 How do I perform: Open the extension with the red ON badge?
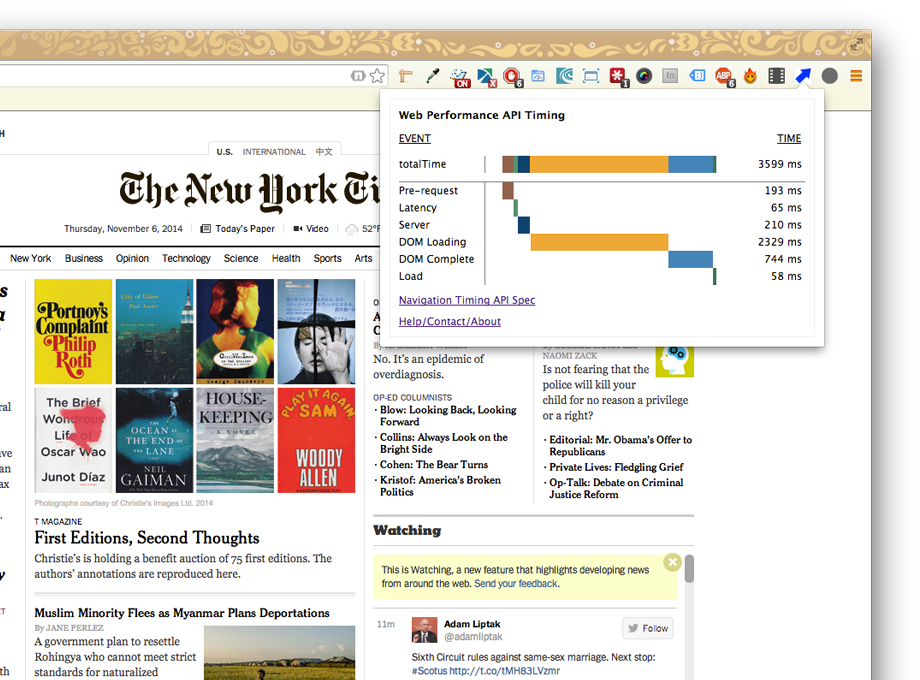[x=459, y=77]
